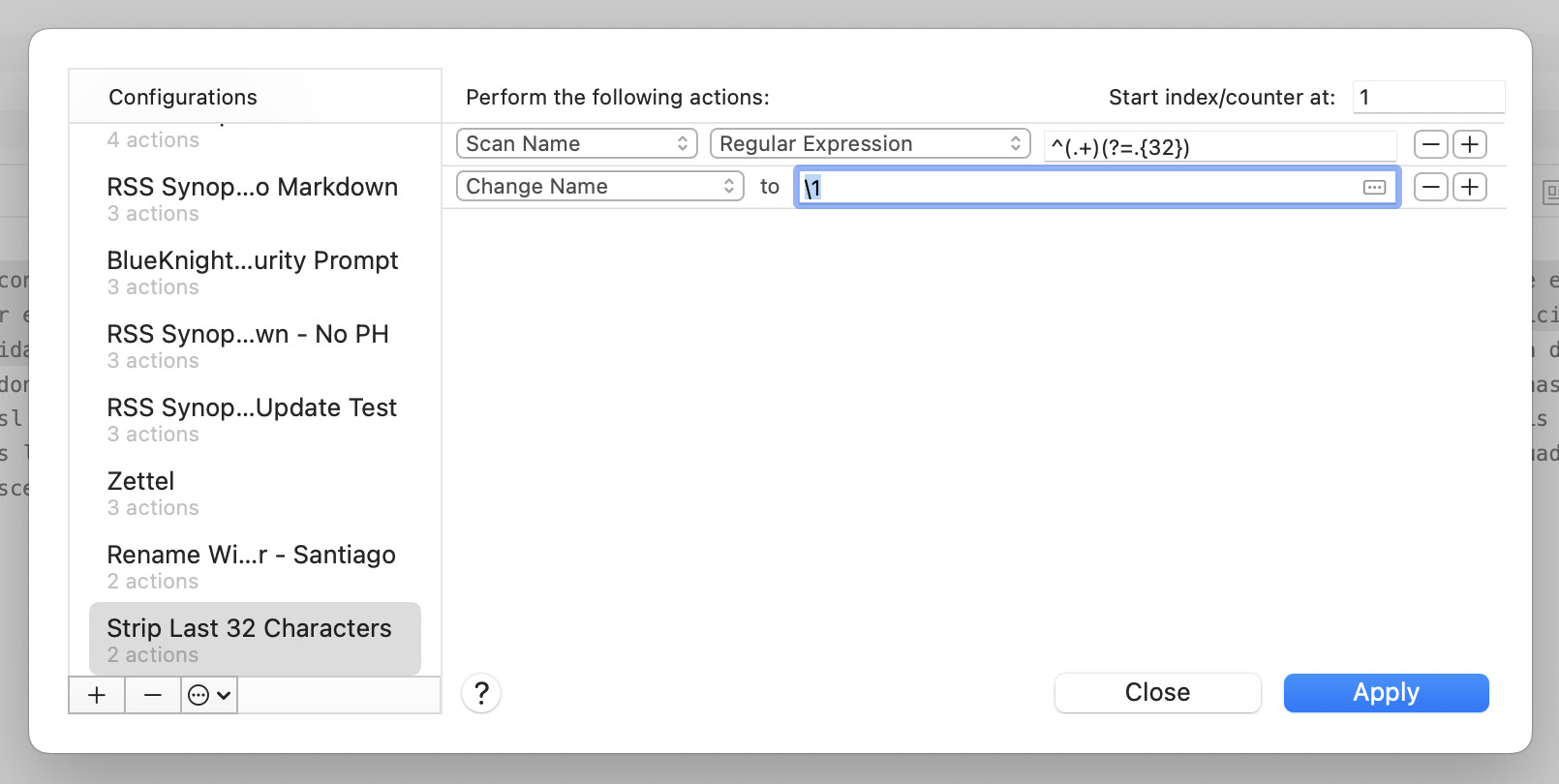Open the Scan Name action dropdown

click(576, 144)
